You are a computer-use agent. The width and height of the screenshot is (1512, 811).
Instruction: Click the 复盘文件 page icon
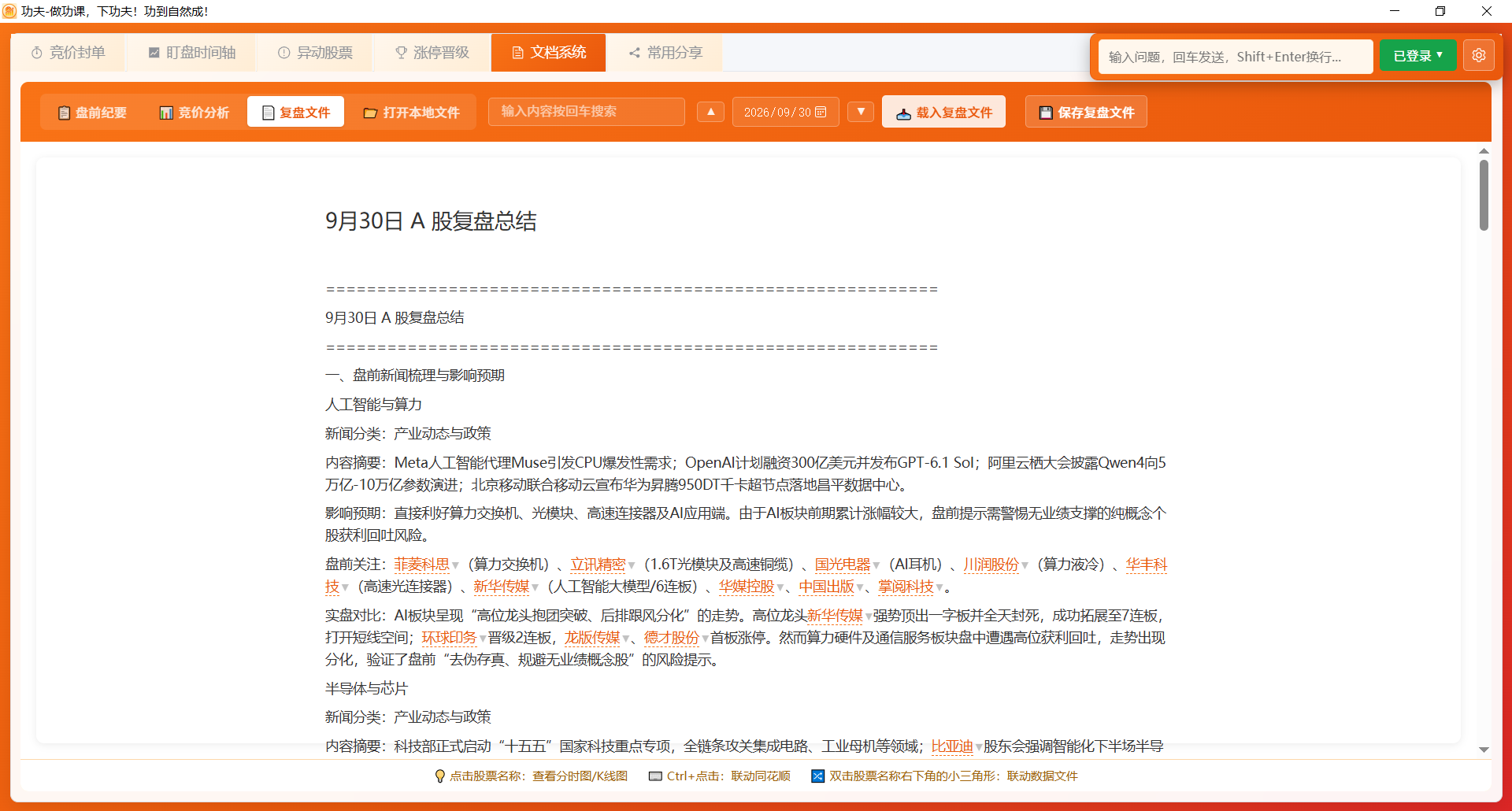(268, 113)
